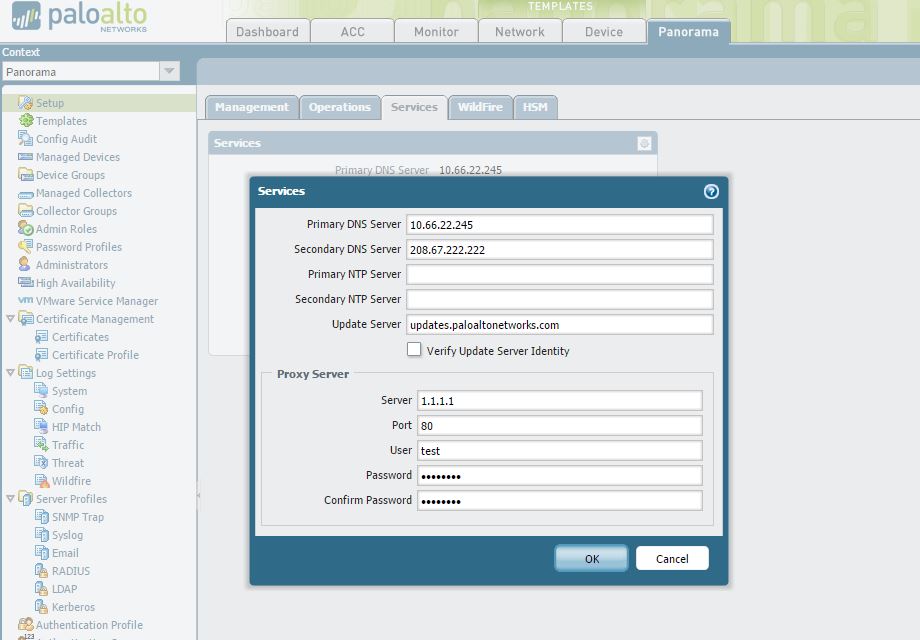Click the Administrators icon in sidebar
The image size is (920, 640).
(26, 265)
